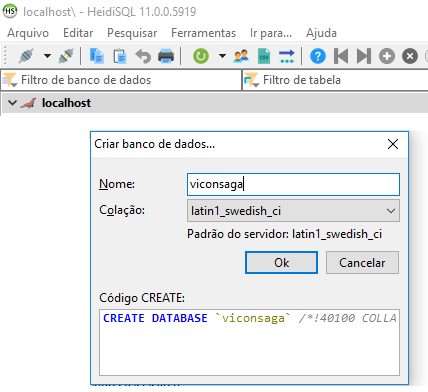Click the disconnect plug icon

click(x=66, y=56)
